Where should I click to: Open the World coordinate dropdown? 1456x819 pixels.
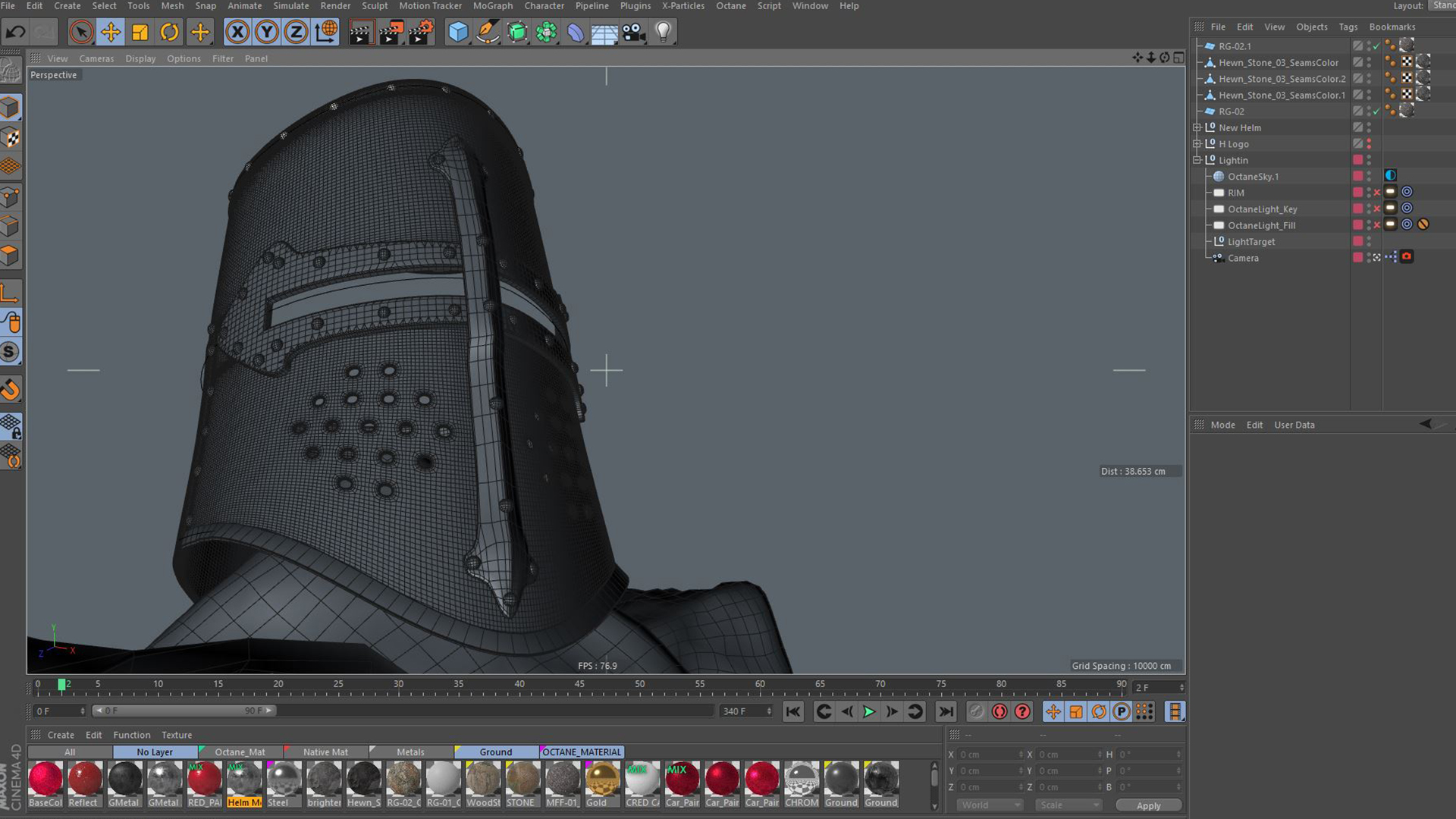(x=990, y=805)
